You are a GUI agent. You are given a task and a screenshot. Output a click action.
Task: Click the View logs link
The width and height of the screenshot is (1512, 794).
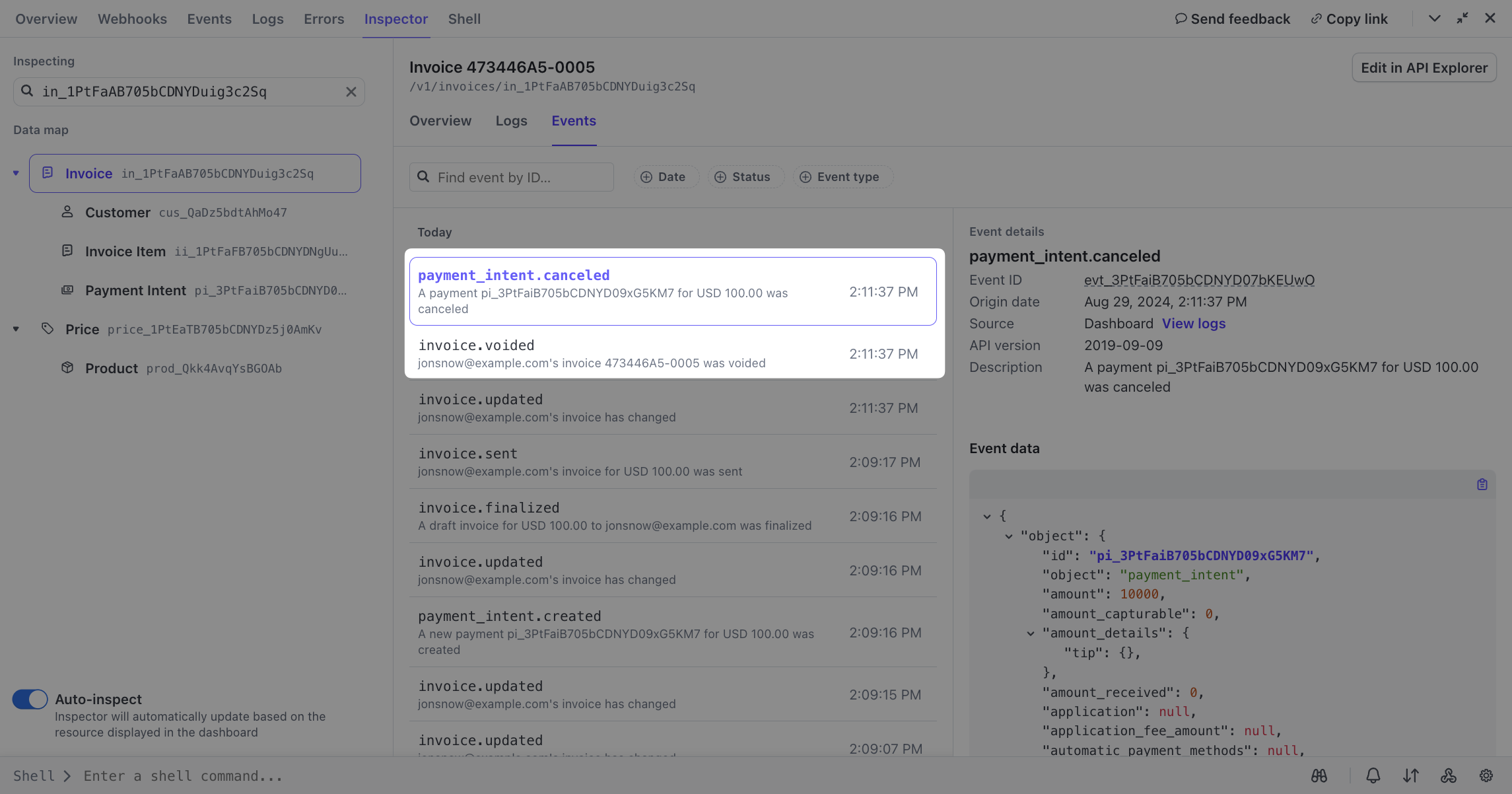[x=1193, y=324]
